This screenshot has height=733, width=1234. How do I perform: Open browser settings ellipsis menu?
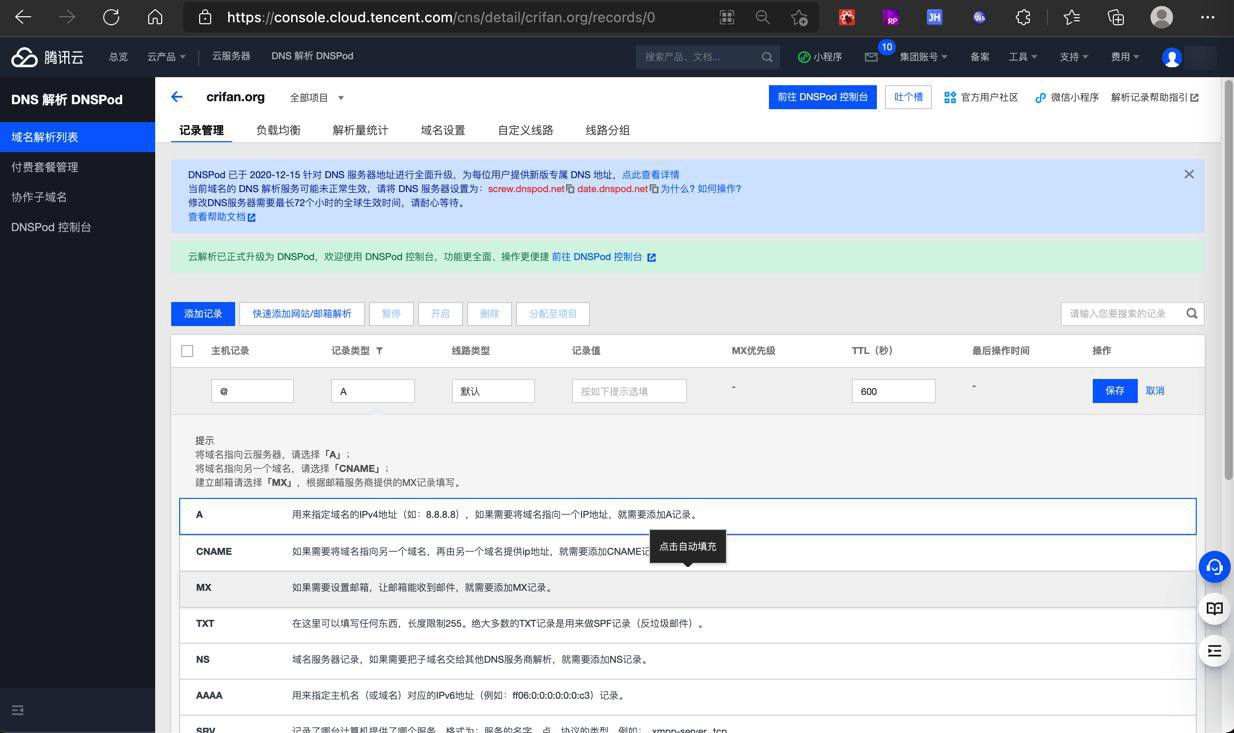[x=1208, y=17]
